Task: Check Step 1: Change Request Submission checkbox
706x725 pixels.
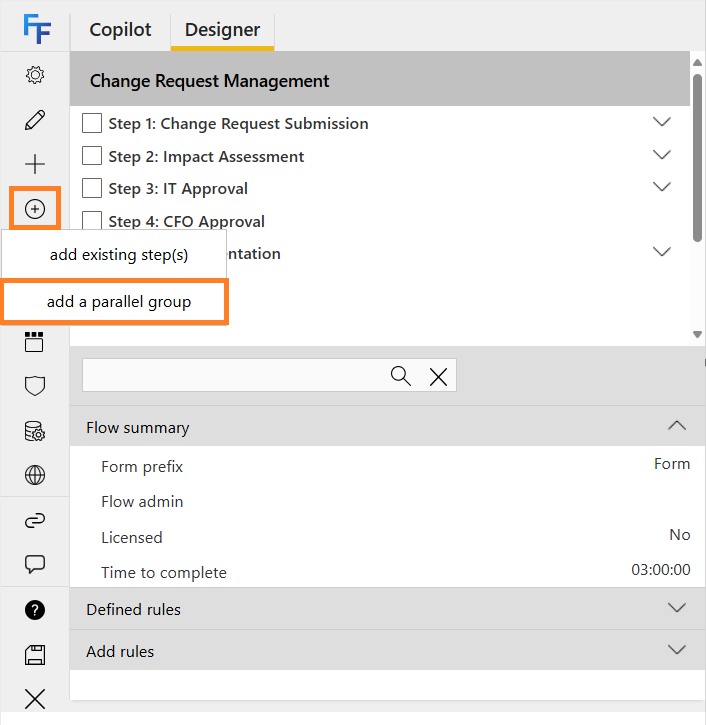Action: coord(92,123)
